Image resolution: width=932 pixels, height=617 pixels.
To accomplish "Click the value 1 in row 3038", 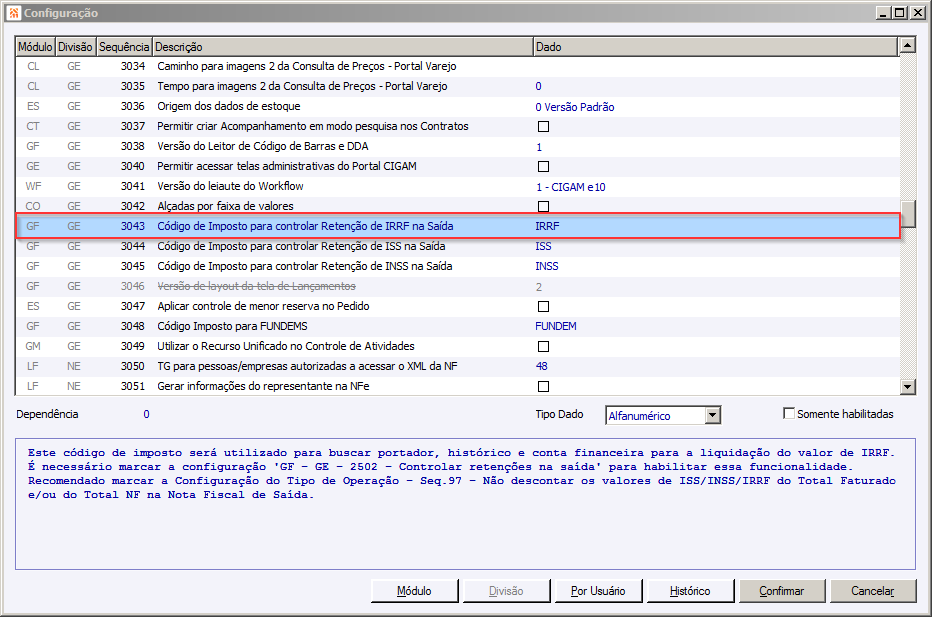I will 539,147.
